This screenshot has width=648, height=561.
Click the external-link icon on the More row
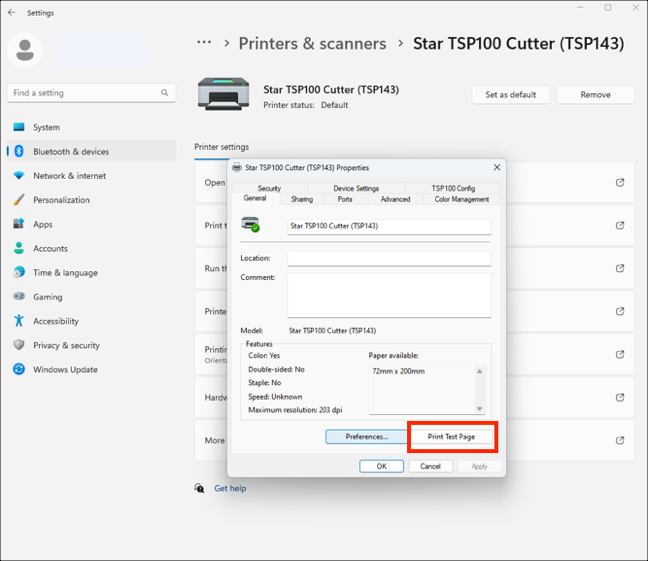tap(619, 440)
